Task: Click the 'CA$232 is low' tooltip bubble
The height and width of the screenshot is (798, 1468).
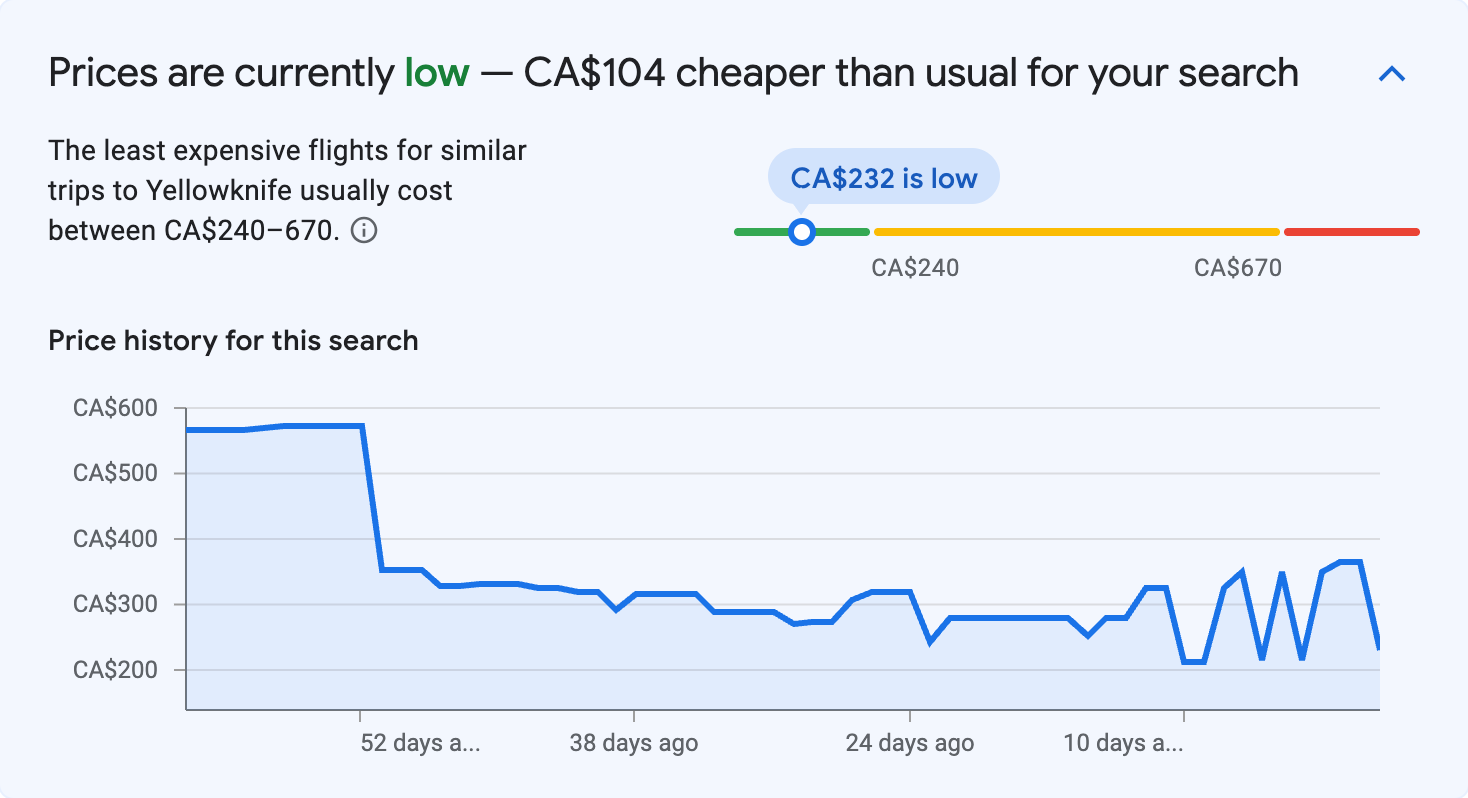Action: (x=883, y=177)
